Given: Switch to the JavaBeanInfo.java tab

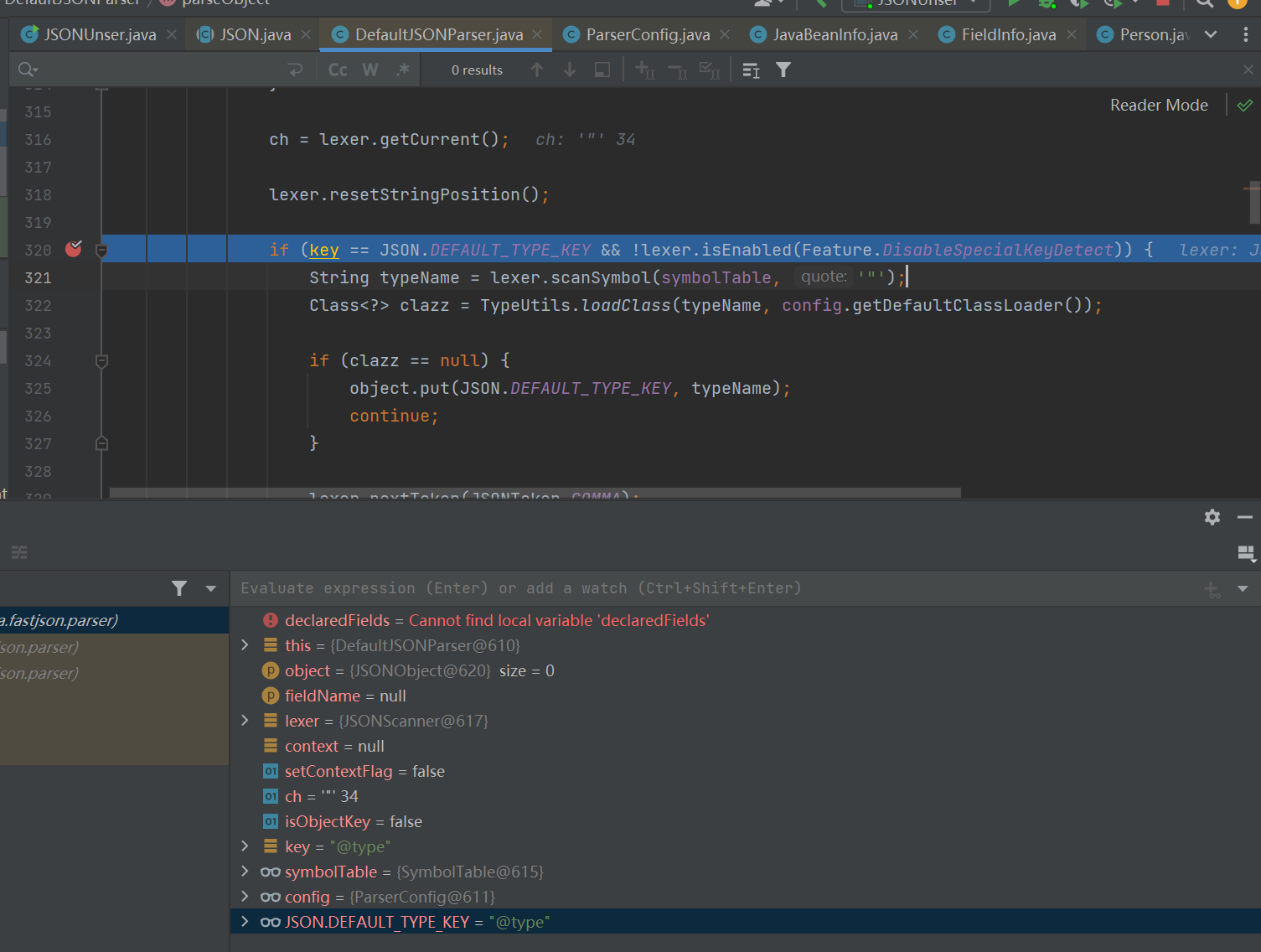Looking at the screenshot, I should coord(835,35).
